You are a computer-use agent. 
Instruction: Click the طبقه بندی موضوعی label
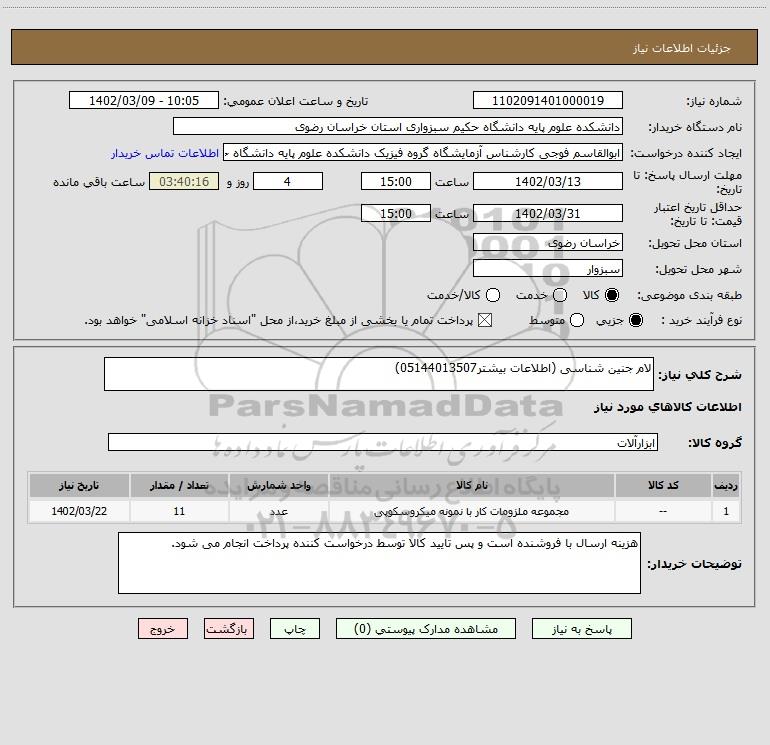coord(689,296)
